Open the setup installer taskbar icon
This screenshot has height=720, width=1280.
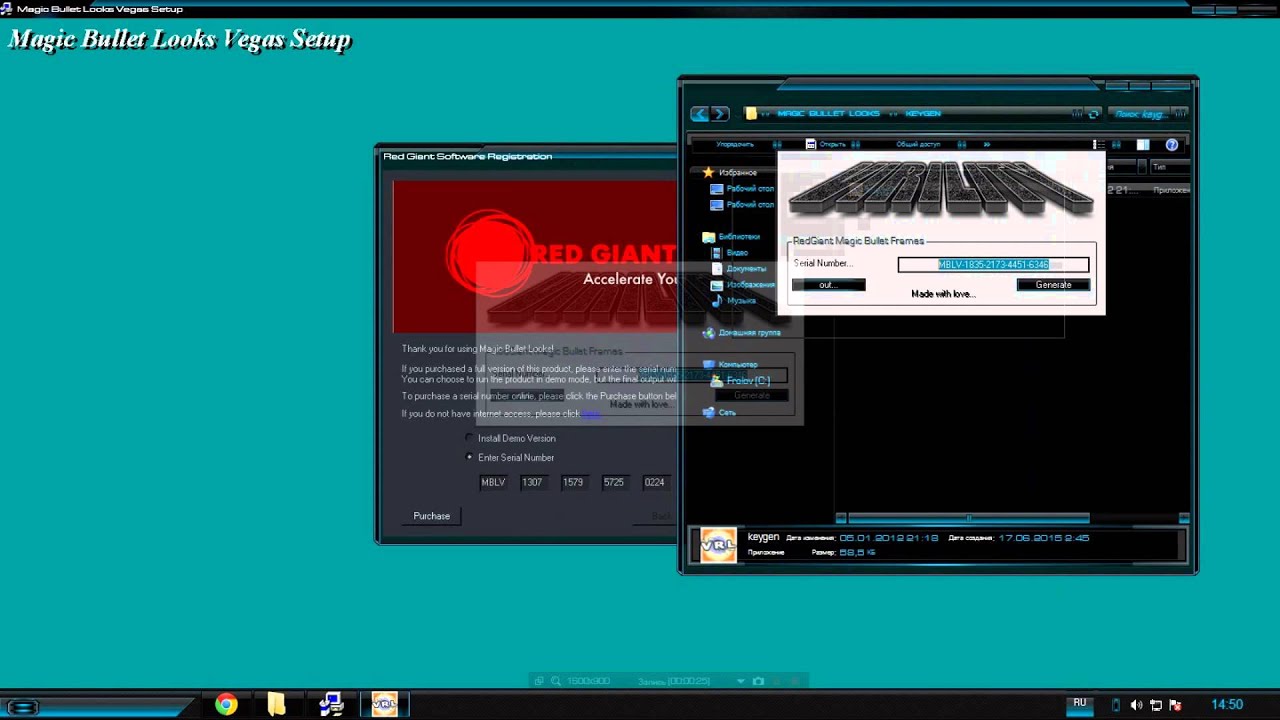[331, 705]
